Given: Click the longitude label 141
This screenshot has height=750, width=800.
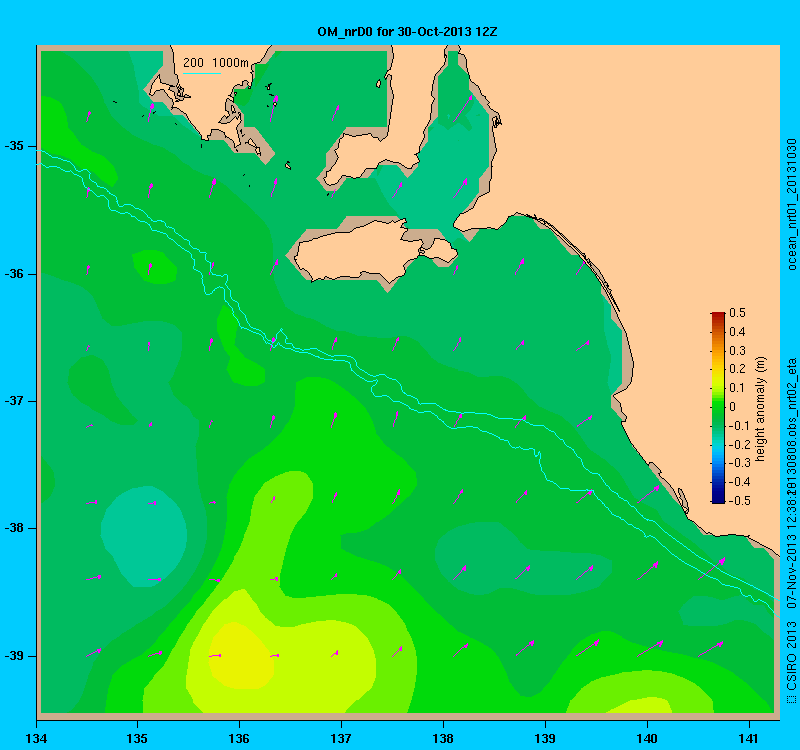Looking at the screenshot, I should coord(749,738).
